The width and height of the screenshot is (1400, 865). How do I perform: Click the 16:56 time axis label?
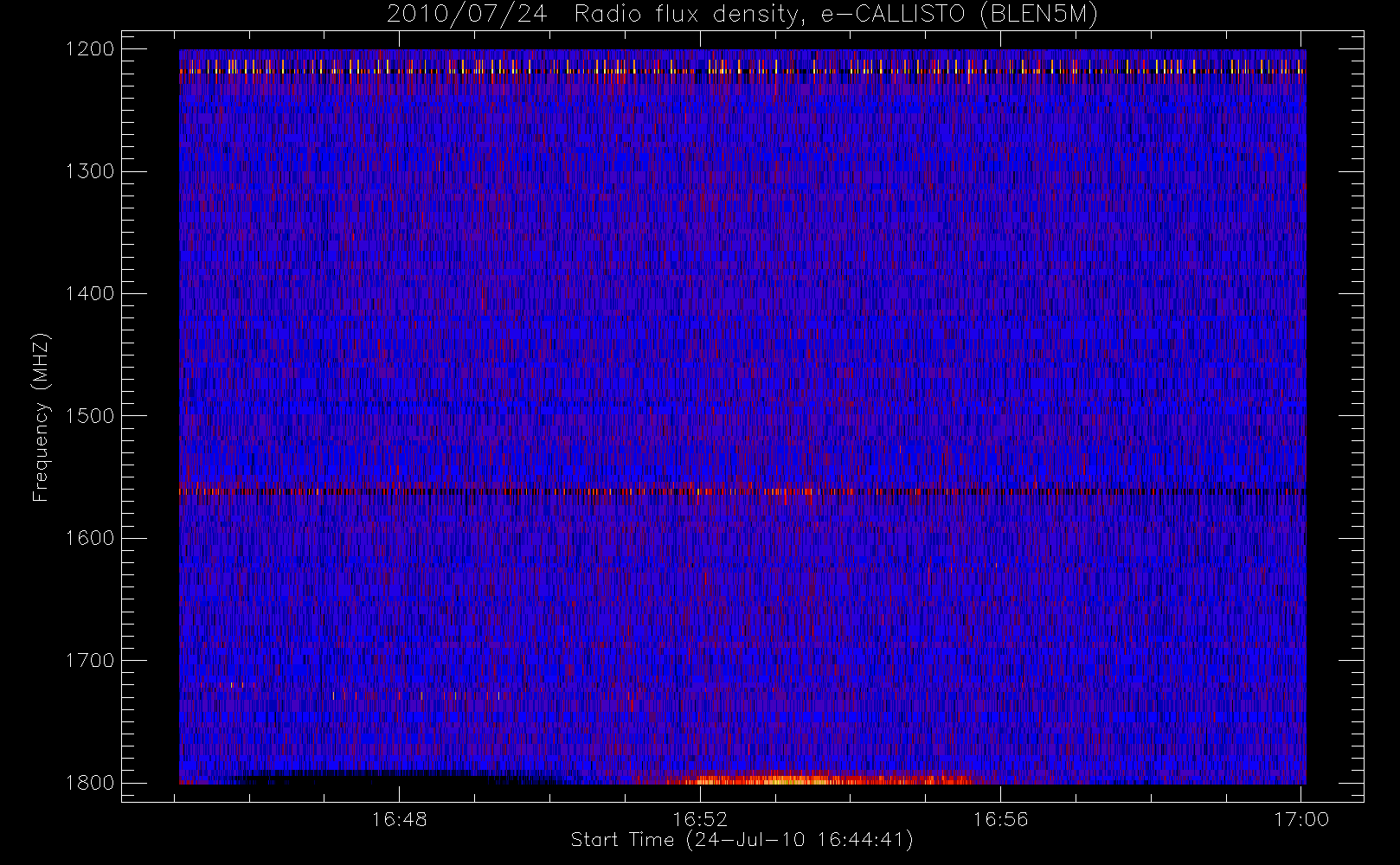1000,819
